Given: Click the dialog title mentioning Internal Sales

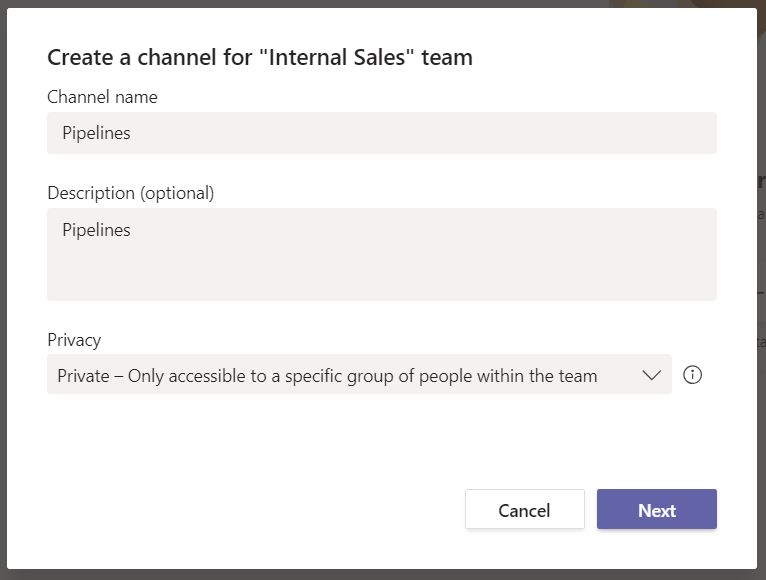Looking at the screenshot, I should pyautogui.click(x=260, y=57).
